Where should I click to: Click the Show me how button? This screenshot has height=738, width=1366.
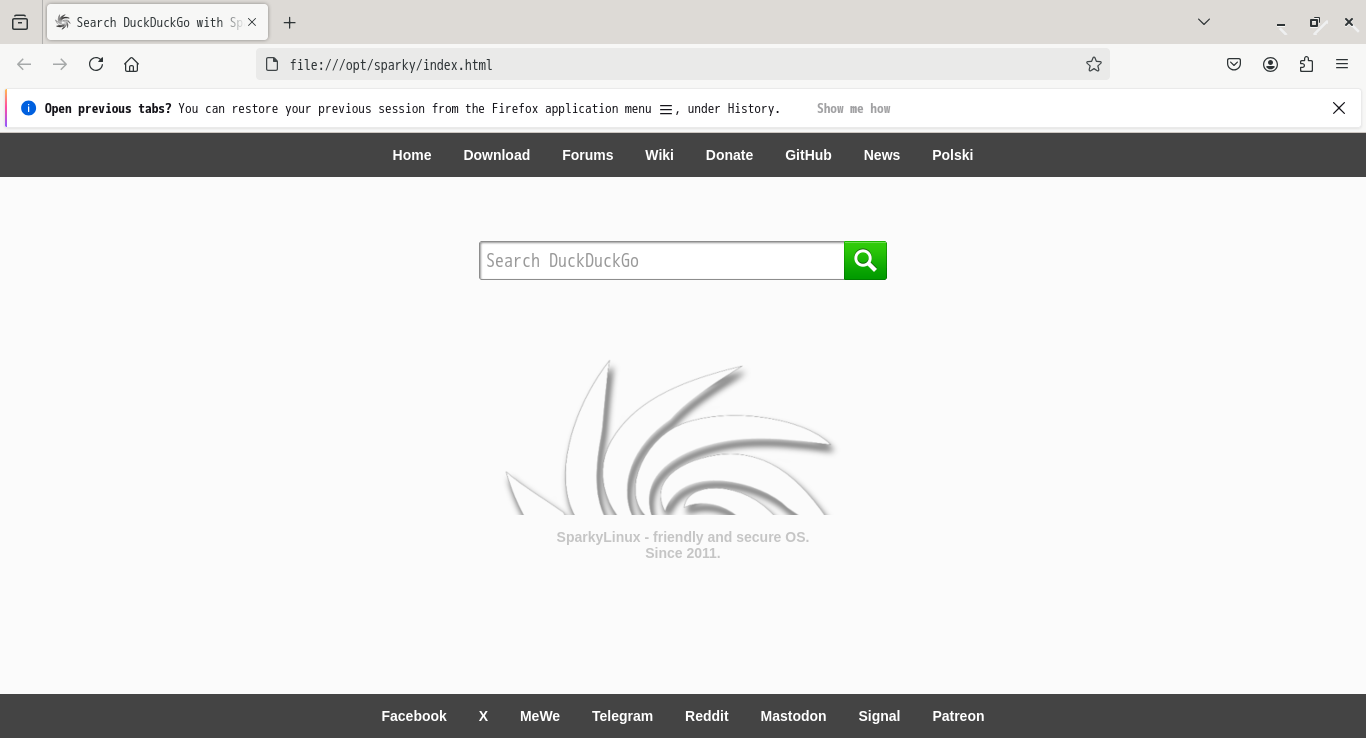click(x=853, y=108)
